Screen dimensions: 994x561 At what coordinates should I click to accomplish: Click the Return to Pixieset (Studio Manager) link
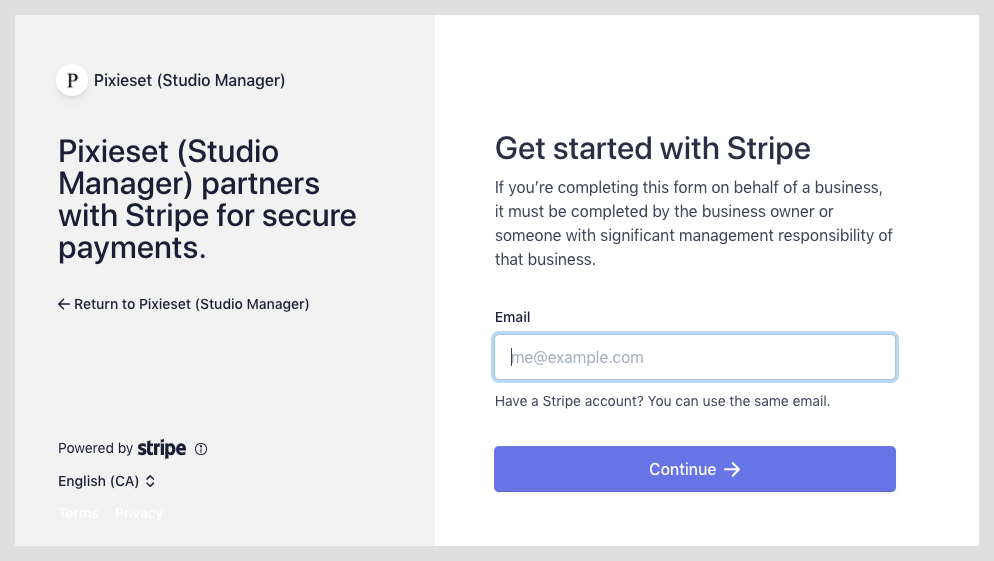pos(184,304)
